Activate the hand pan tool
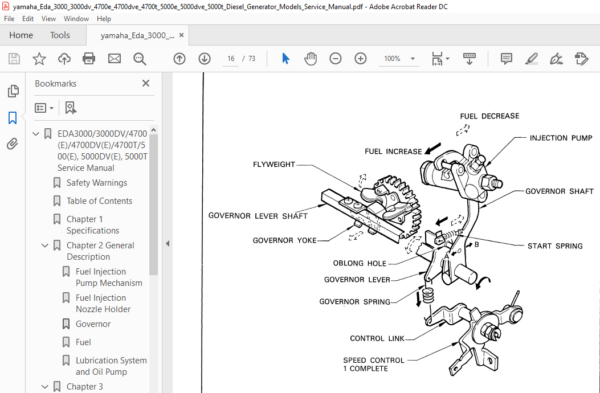Viewport: 600px width, 393px height. (310, 59)
